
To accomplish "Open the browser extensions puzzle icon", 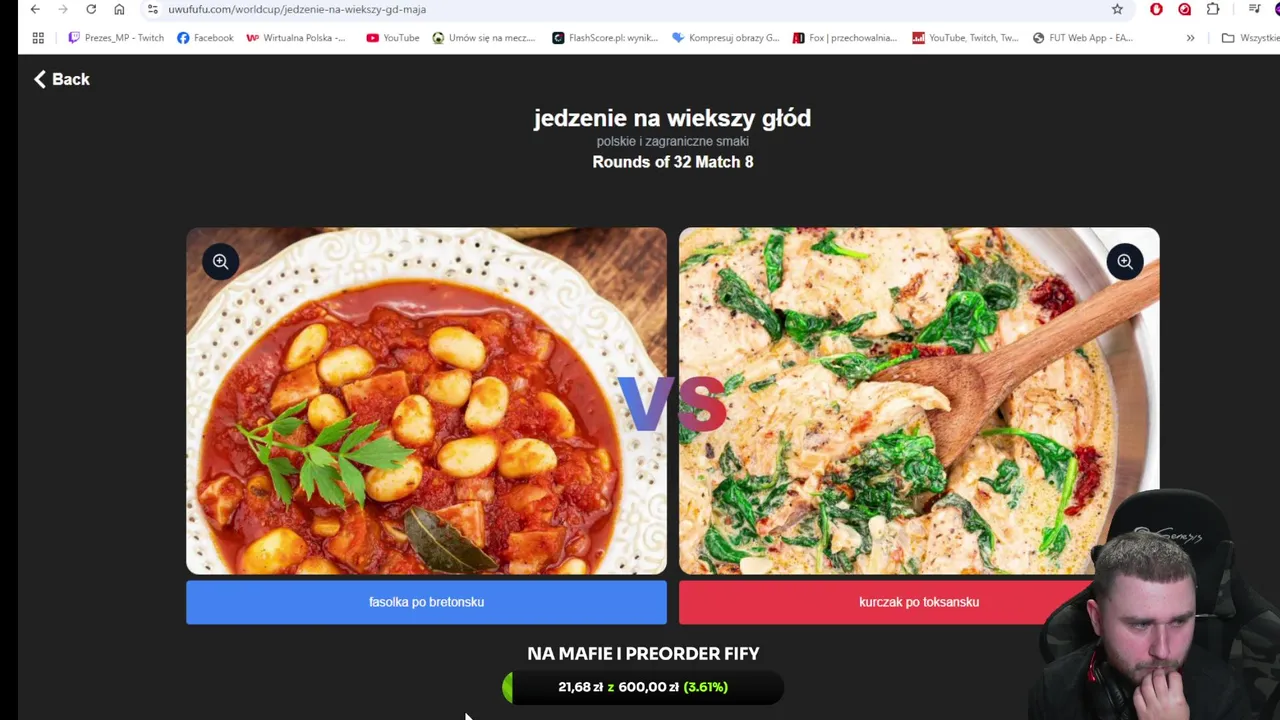I will [1213, 9].
